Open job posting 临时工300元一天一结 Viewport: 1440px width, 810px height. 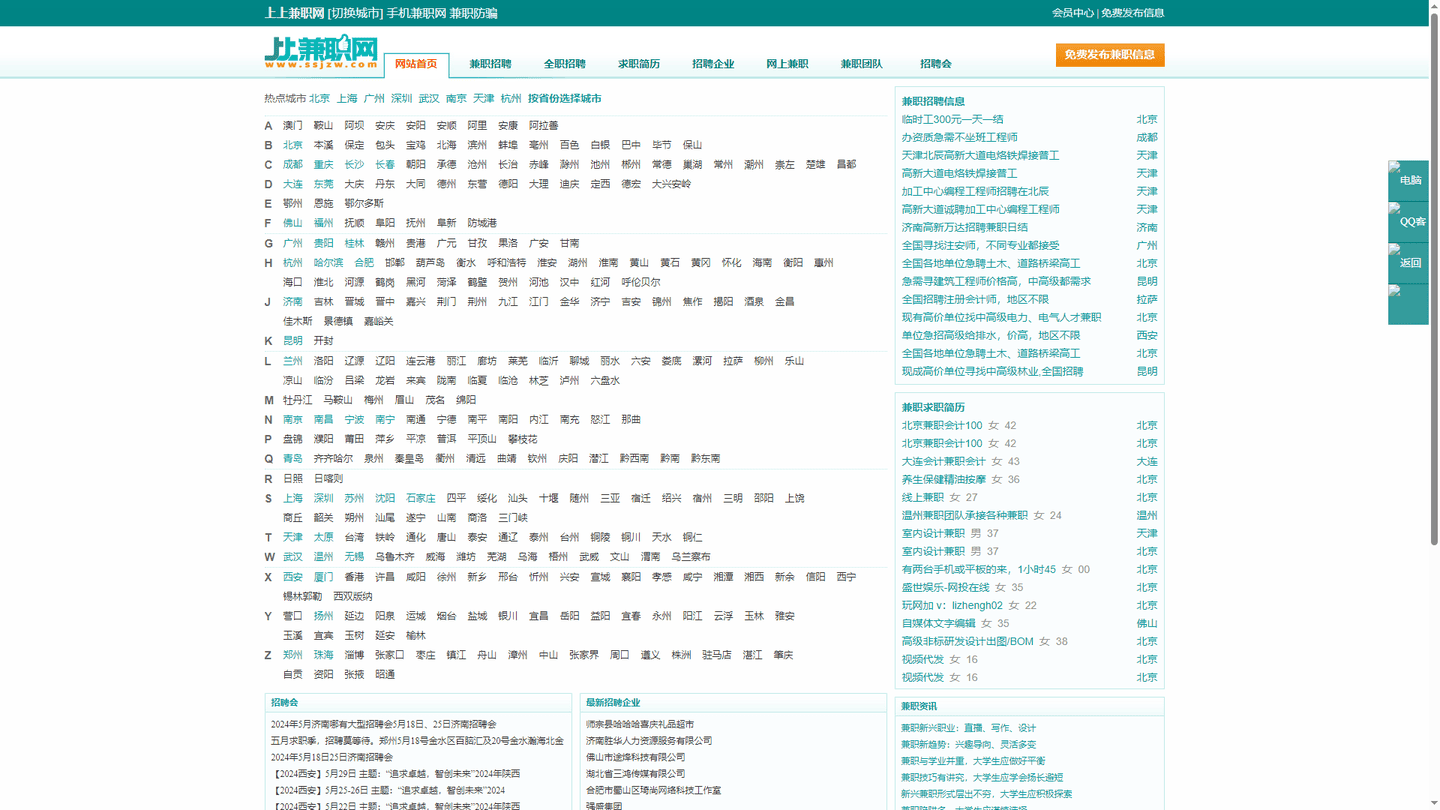click(952, 120)
